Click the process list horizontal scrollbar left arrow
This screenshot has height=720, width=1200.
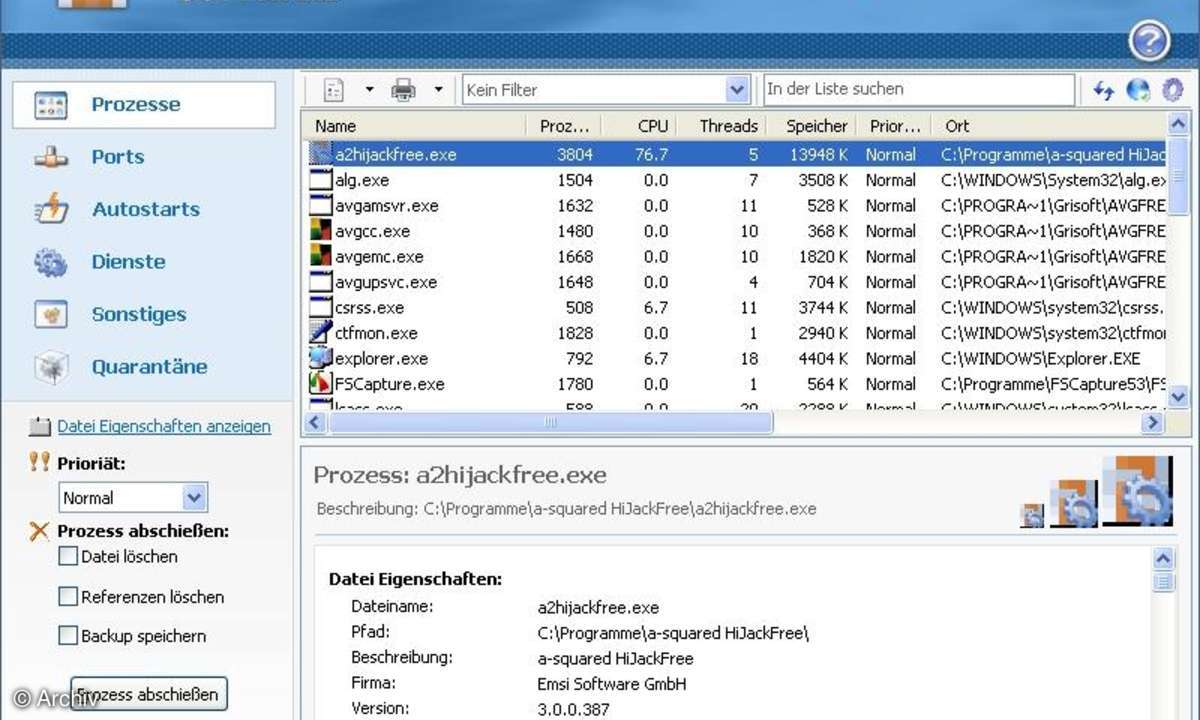(x=315, y=423)
